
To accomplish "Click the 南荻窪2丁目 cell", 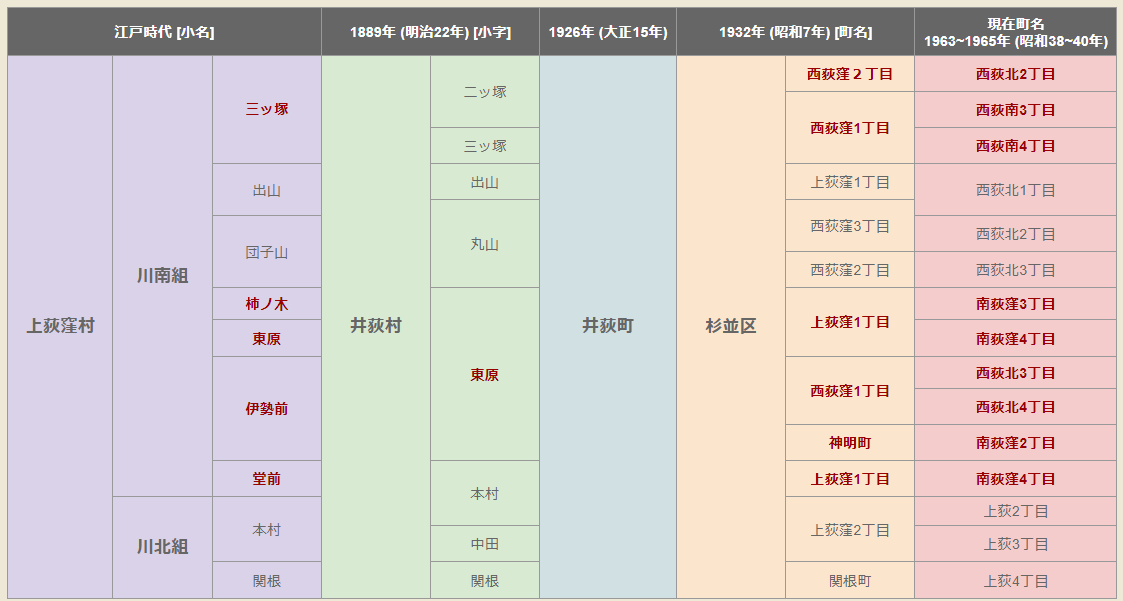I will 1016,443.
